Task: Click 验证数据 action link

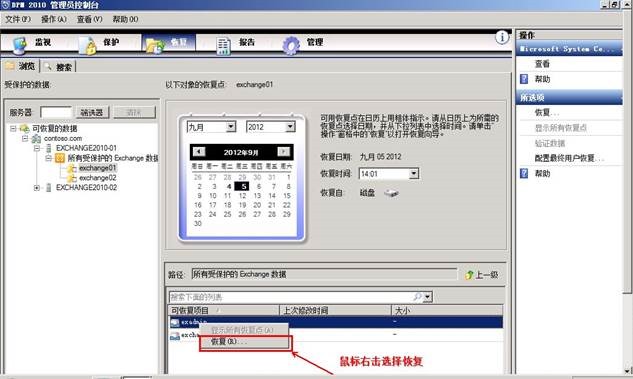Action: point(550,143)
